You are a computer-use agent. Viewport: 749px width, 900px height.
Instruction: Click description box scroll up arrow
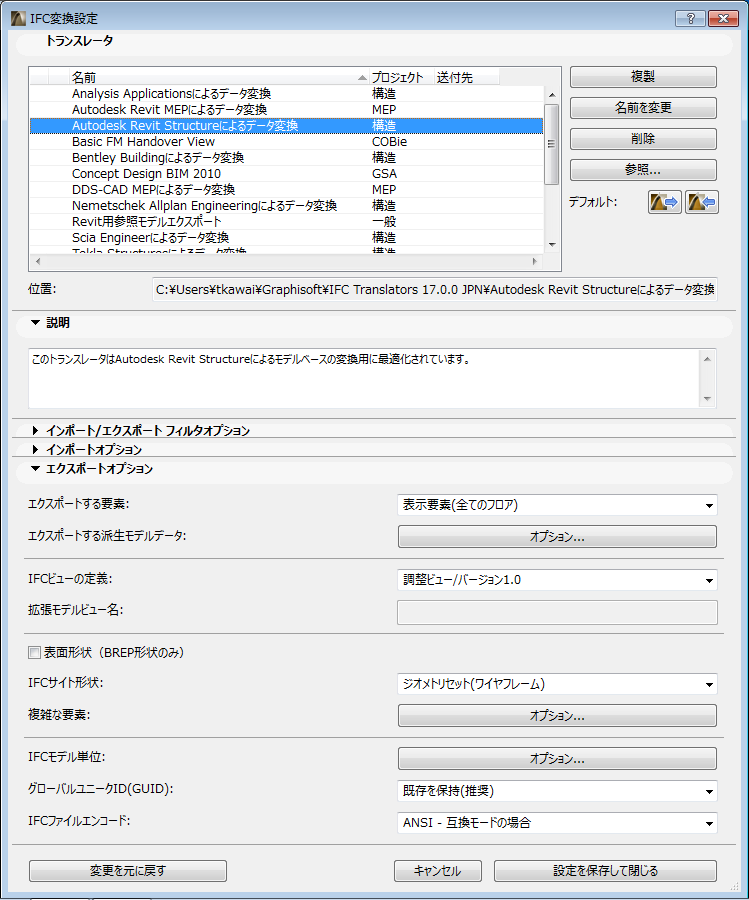coord(707,359)
